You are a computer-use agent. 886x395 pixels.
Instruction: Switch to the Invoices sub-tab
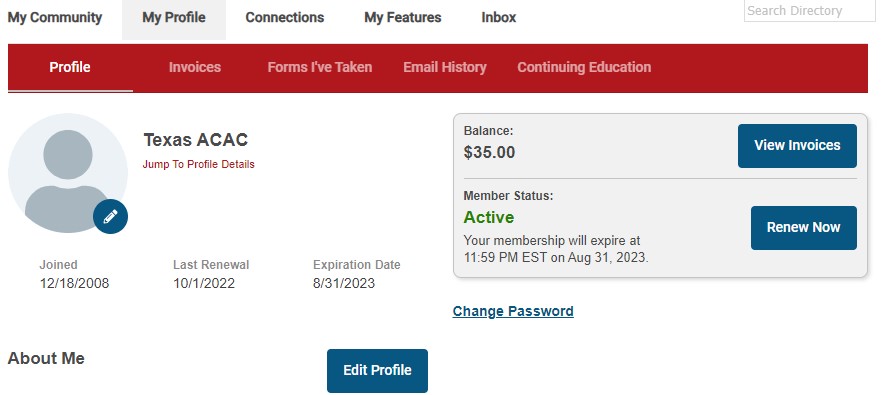[x=195, y=68]
